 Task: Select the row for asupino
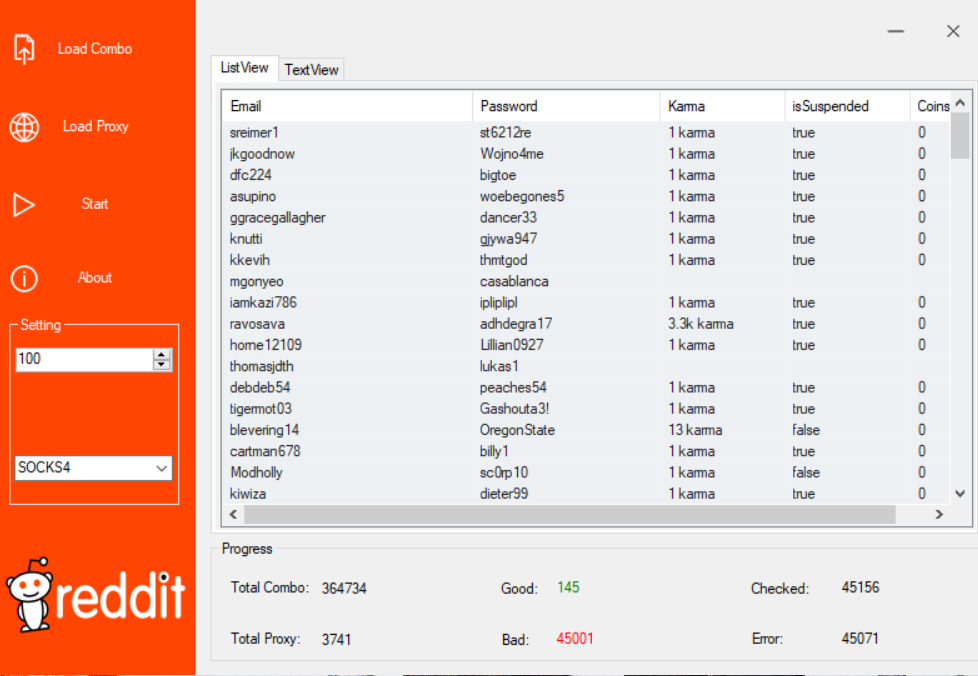point(586,196)
